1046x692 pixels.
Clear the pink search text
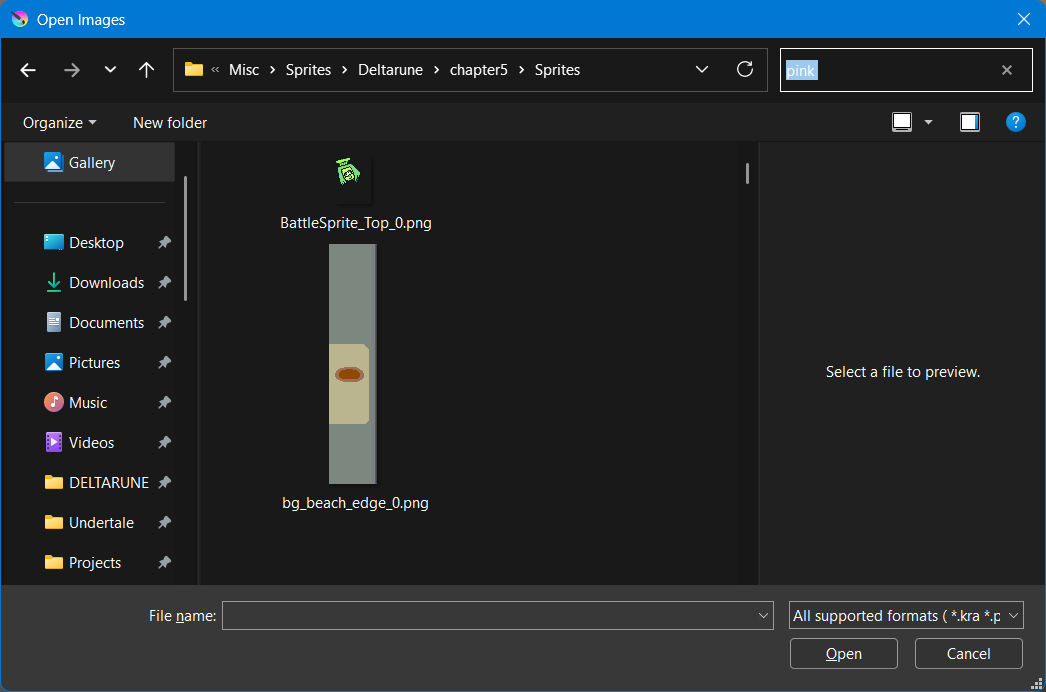pos(1007,70)
